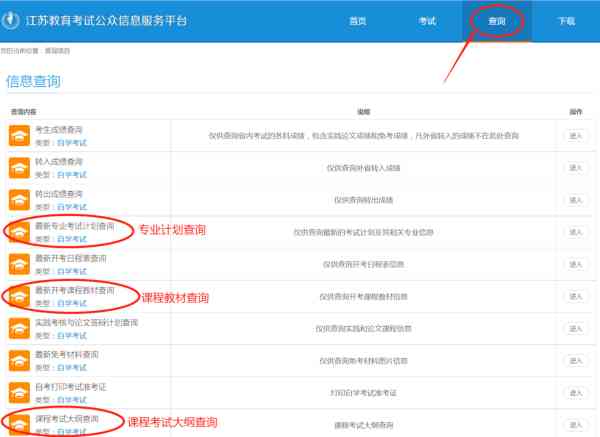The height and width of the screenshot is (437, 600).
Task: Click the orange cap icon for 考生成绩查询
Action: pyautogui.click(x=19, y=136)
